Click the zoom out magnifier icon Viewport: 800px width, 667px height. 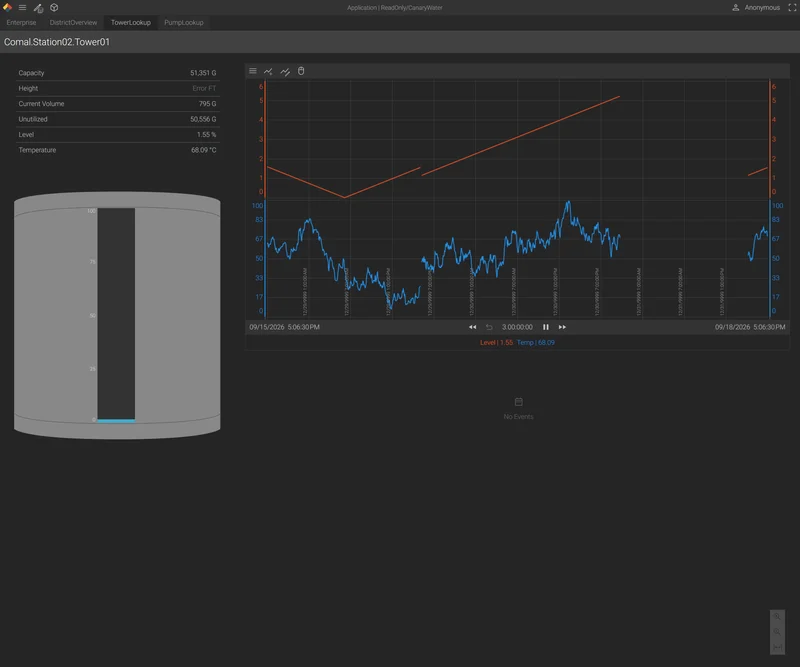coord(777,632)
